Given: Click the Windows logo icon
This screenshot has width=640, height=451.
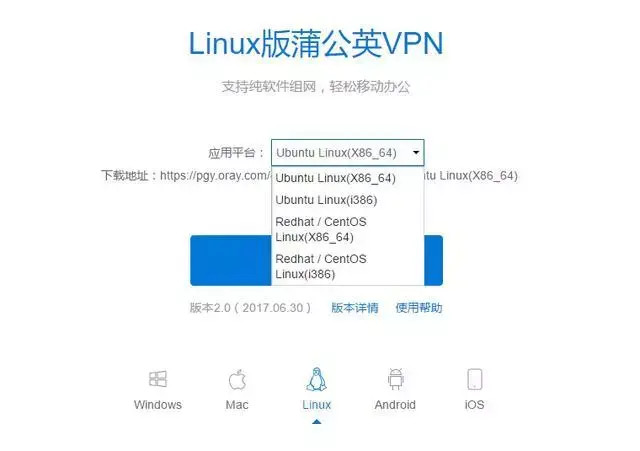Looking at the screenshot, I should tap(158, 379).
